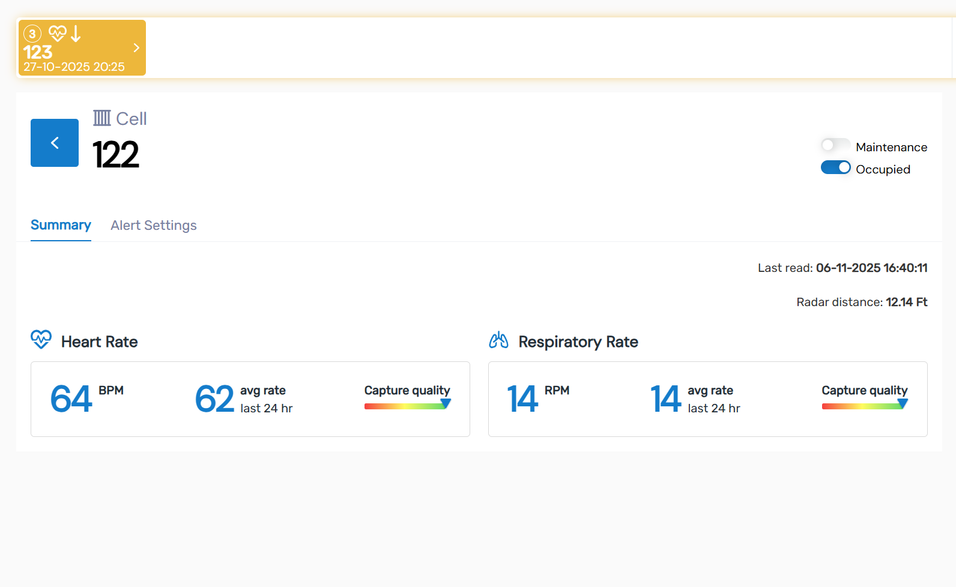Click the Heart Rate quality marker triangle

(x=446, y=404)
